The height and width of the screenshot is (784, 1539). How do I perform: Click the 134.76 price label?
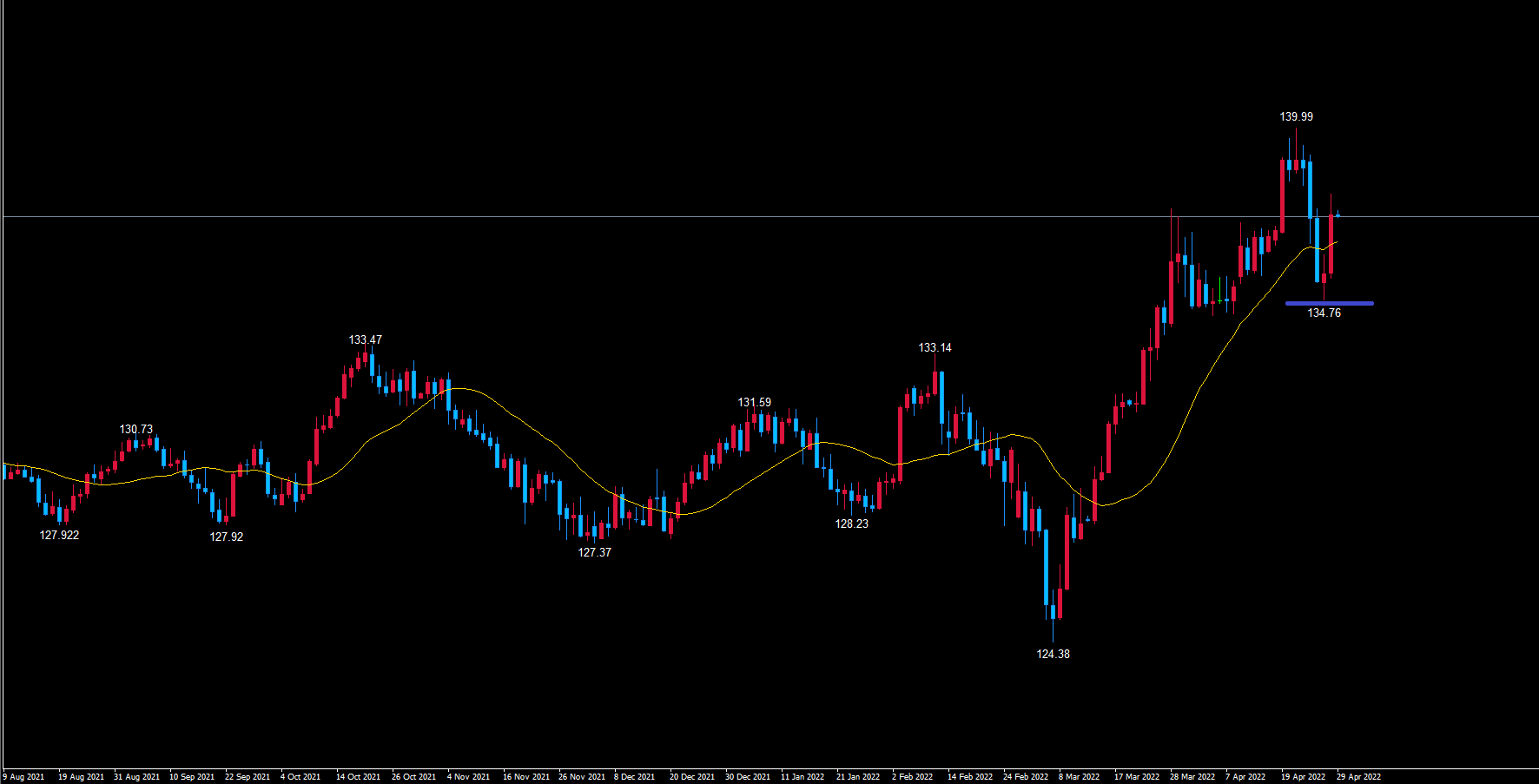(1324, 313)
